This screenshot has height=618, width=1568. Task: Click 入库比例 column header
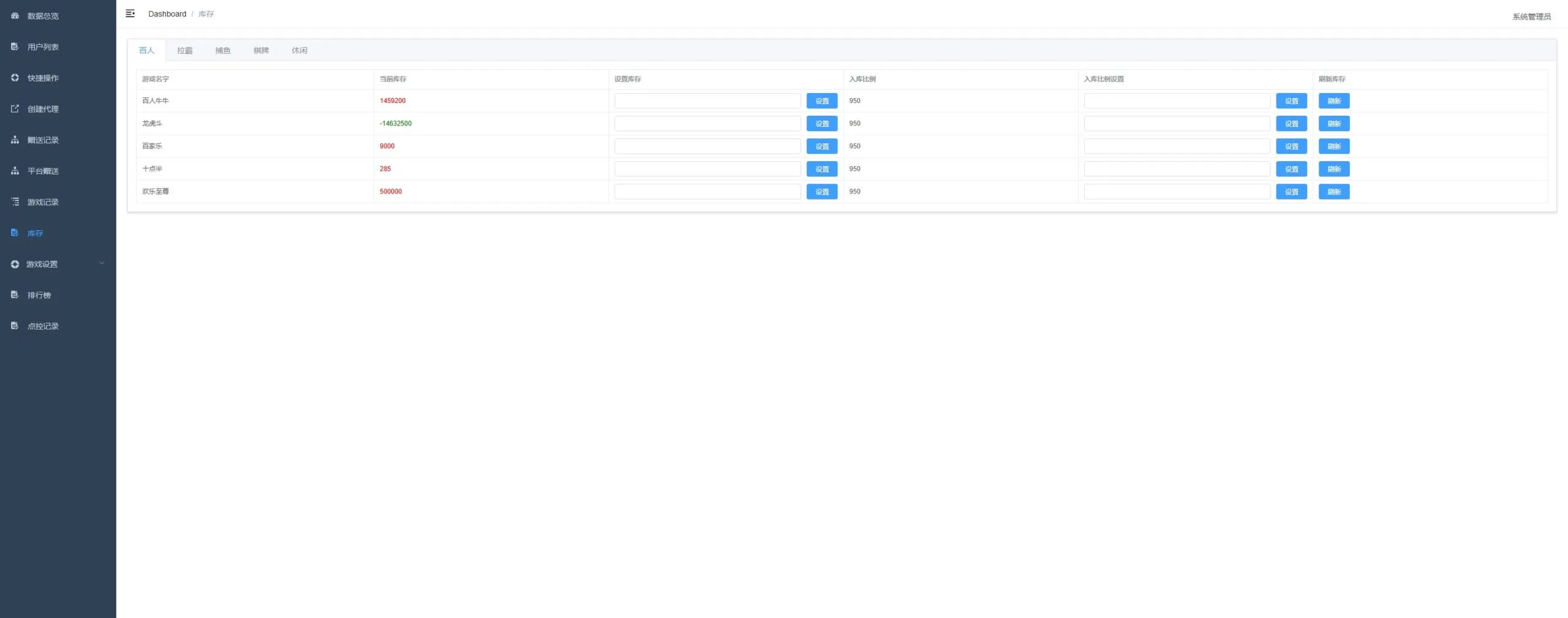[x=862, y=79]
